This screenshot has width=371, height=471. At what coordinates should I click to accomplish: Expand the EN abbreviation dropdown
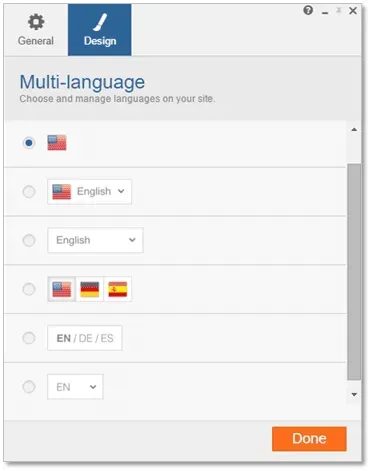(x=75, y=387)
